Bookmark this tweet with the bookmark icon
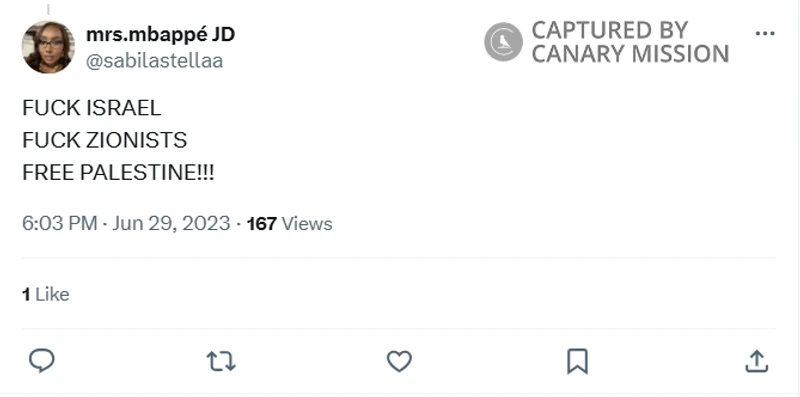Screen dimensions: 800x397 [x=578, y=362]
